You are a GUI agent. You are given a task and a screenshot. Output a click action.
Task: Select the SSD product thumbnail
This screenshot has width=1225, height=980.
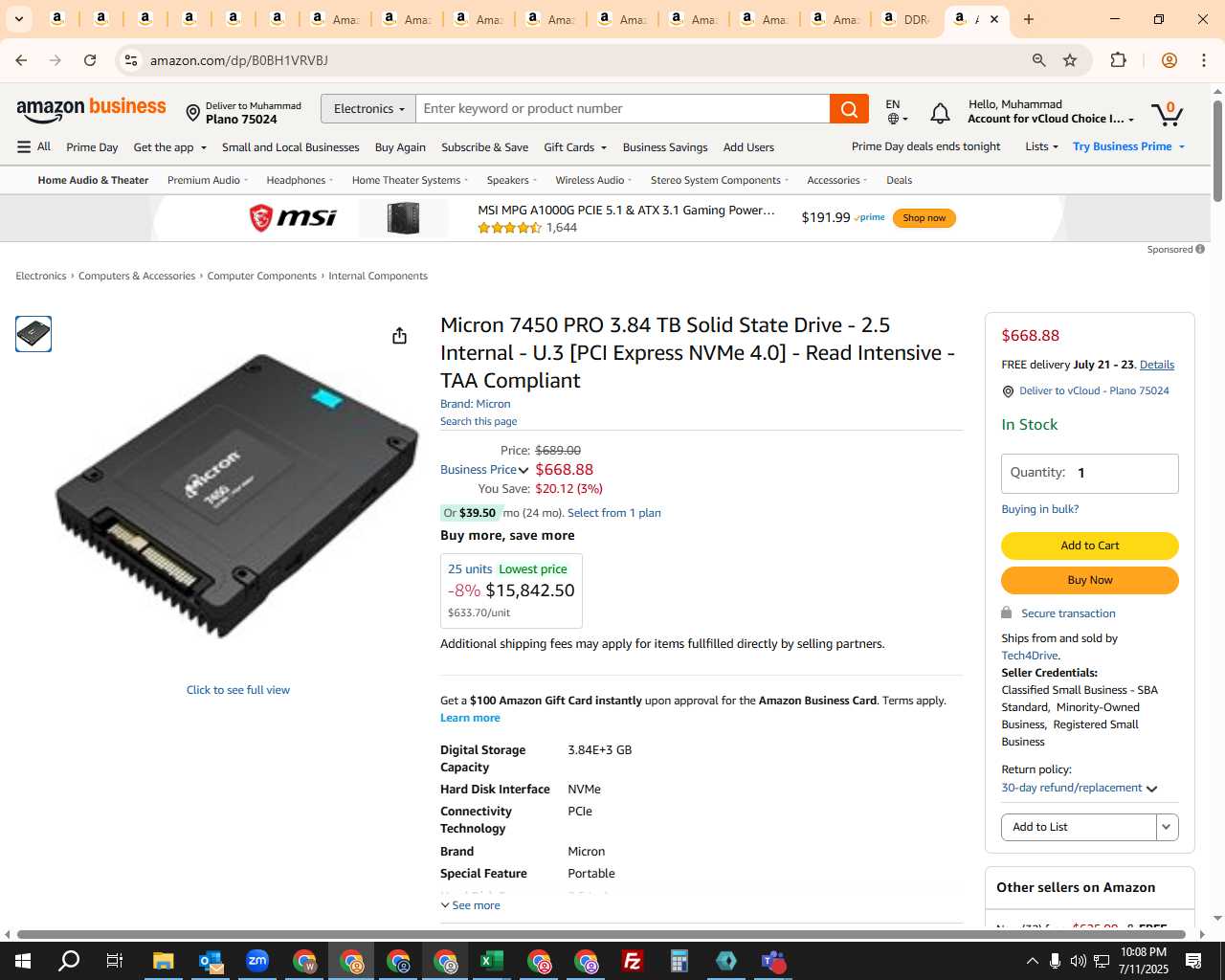click(x=33, y=334)
